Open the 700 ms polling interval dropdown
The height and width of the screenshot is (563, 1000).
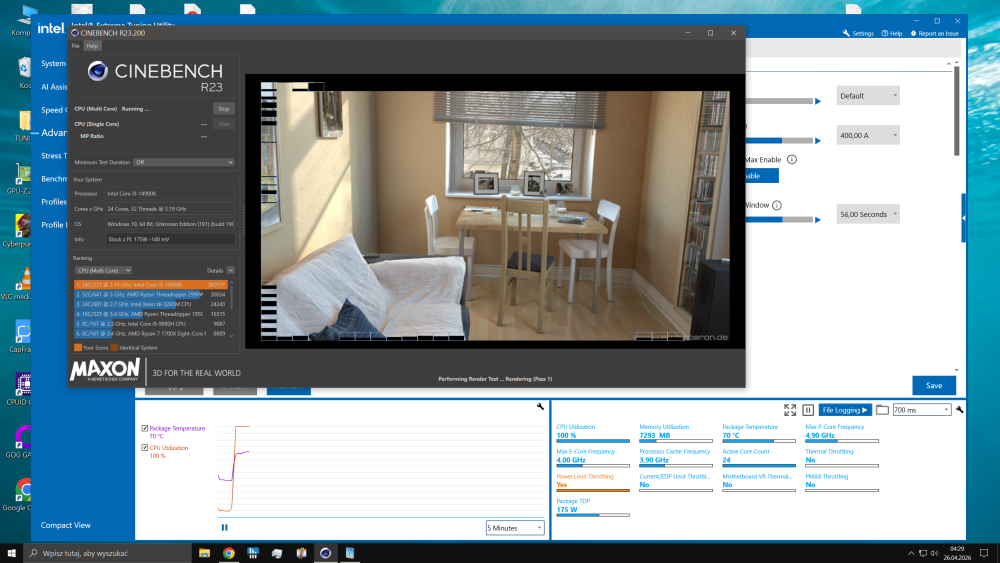click(x=922, y=410)
